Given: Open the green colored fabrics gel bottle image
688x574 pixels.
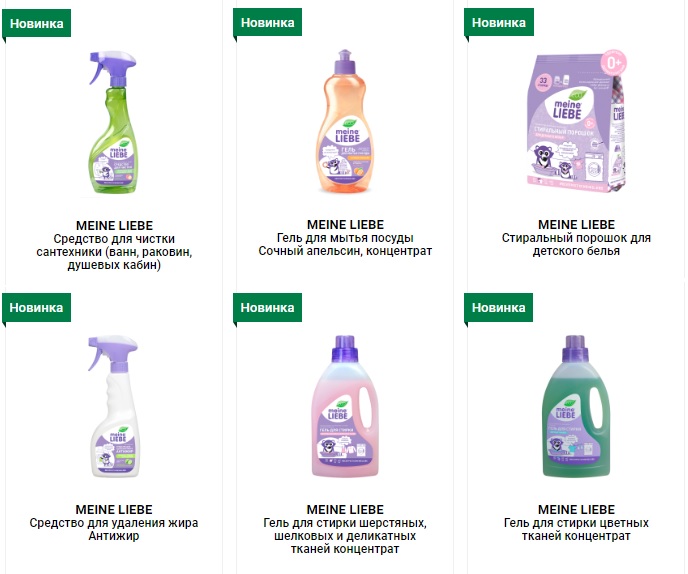Looking at the screenshot, I should tap(576, 406).
